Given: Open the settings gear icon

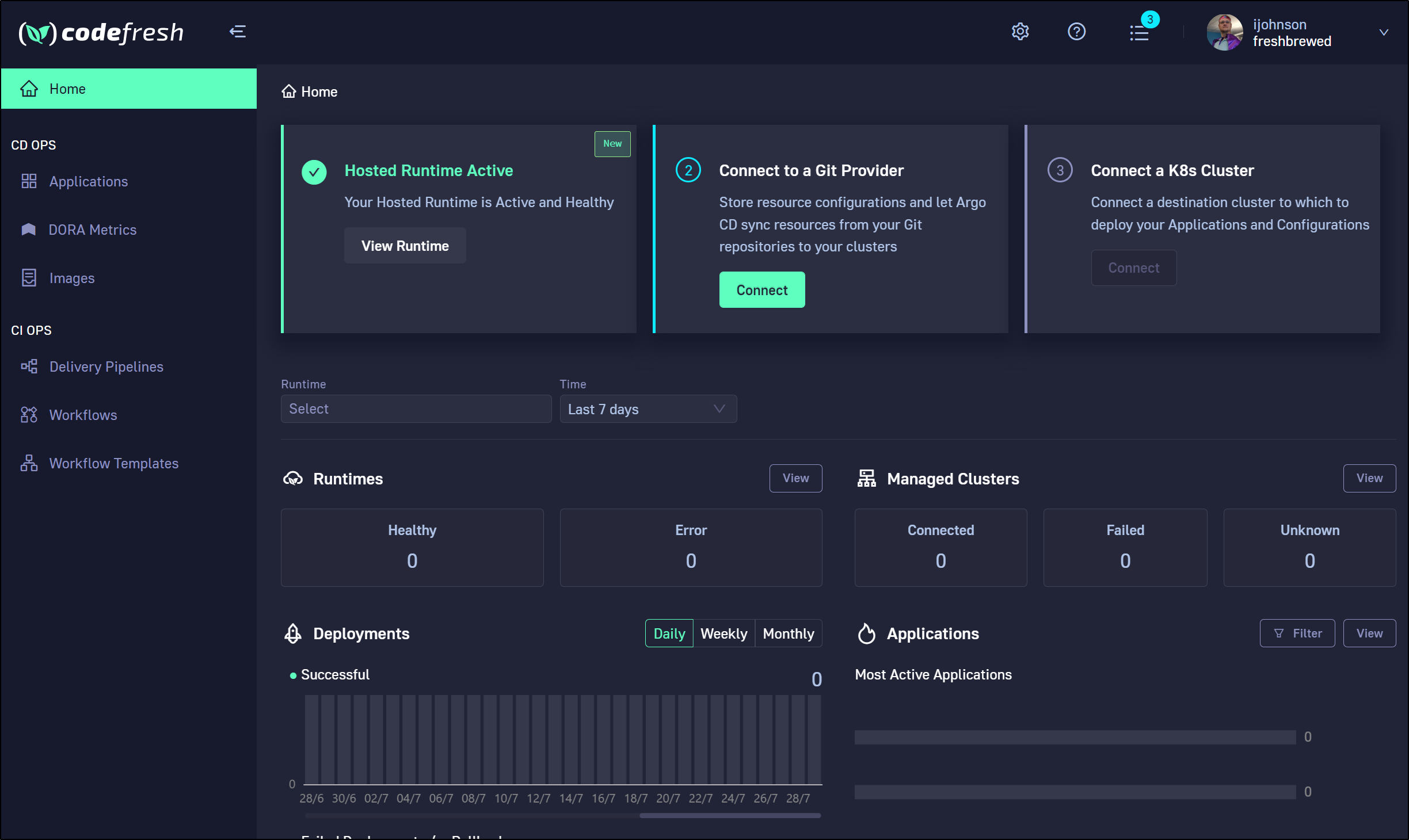Looking at the screenshot, I should point(1020,32).
